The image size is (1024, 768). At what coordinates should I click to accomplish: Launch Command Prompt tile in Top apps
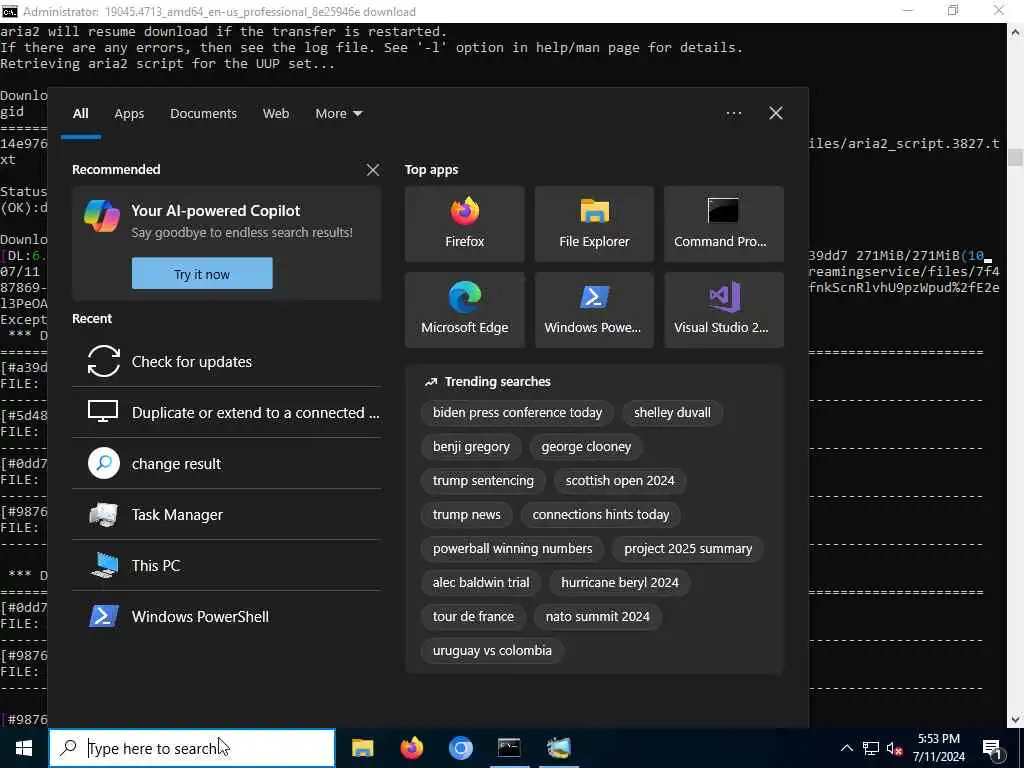pyautogui.click(x=724, y=224)
